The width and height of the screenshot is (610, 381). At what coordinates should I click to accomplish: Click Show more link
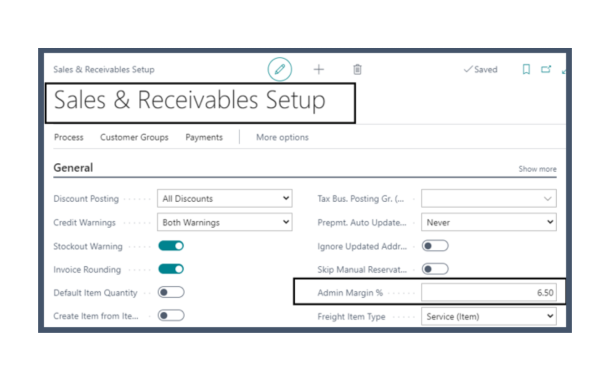pos(537,169)
